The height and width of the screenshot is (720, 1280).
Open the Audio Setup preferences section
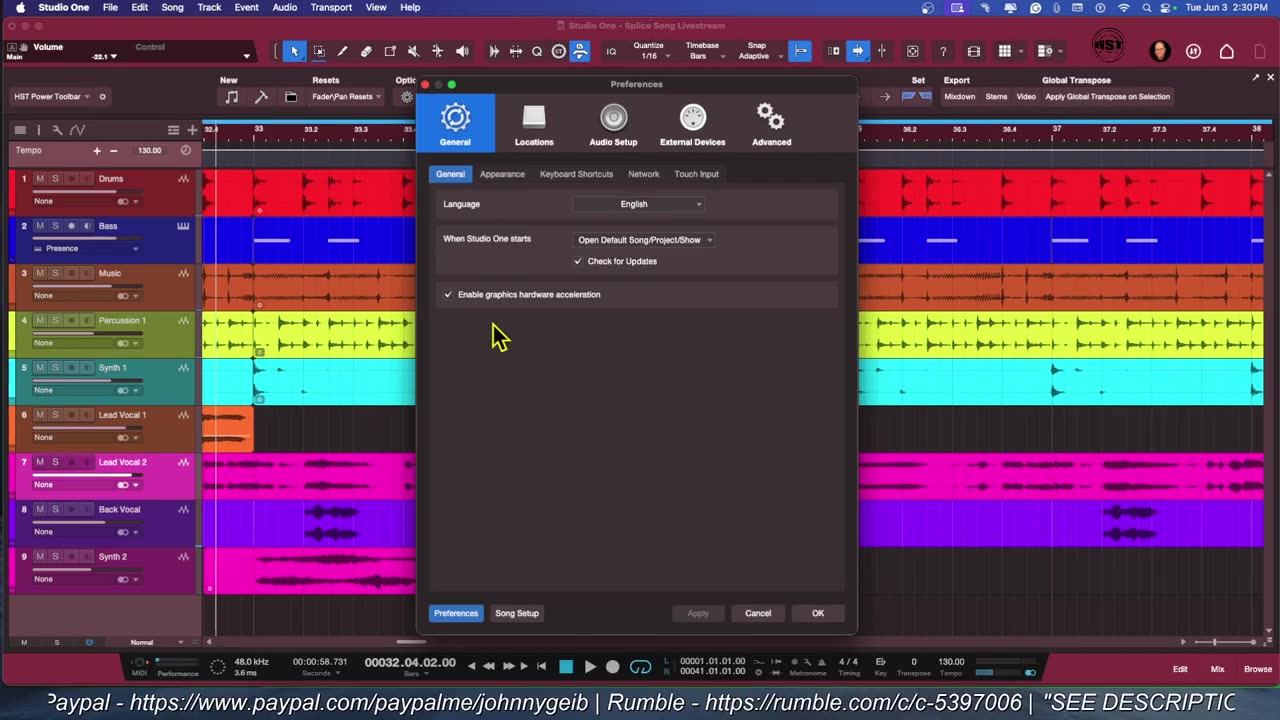point(613,124)
